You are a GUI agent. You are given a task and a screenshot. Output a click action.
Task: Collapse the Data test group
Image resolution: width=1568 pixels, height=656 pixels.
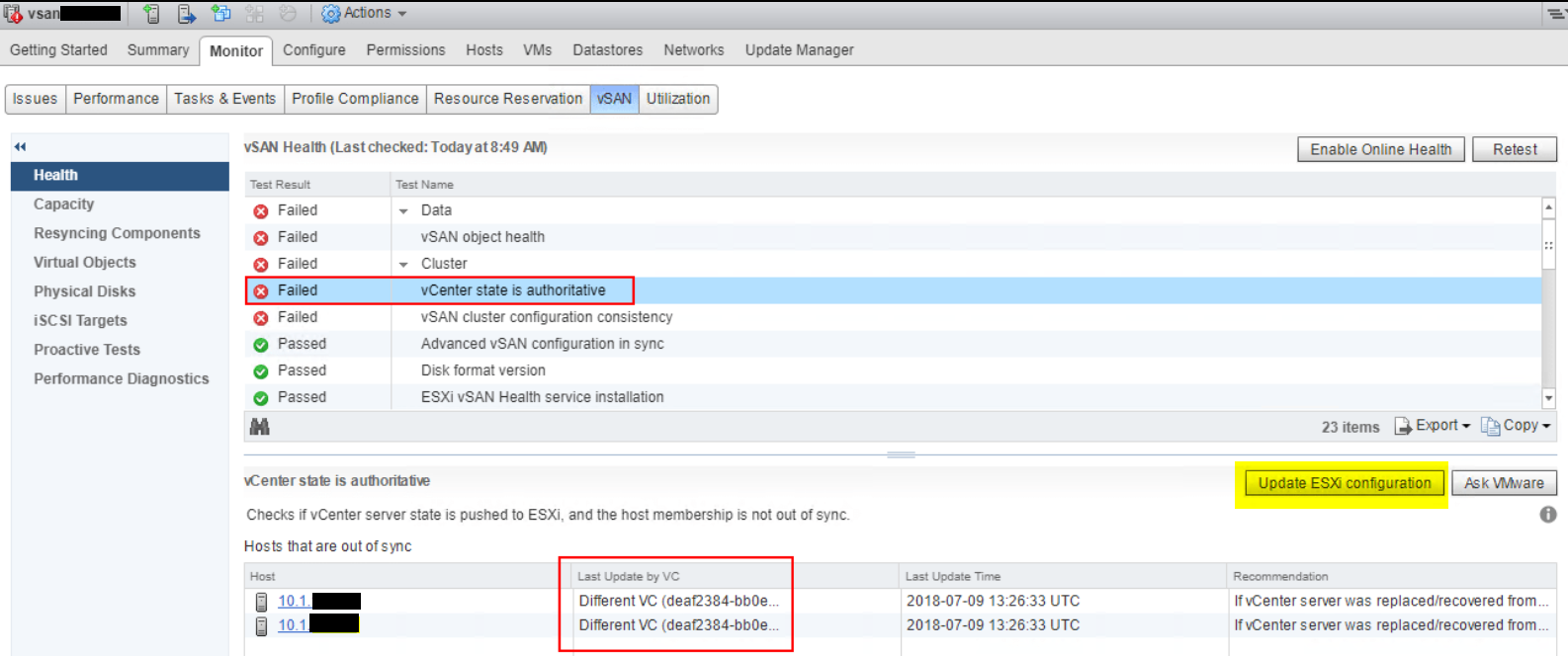[403, 211]
